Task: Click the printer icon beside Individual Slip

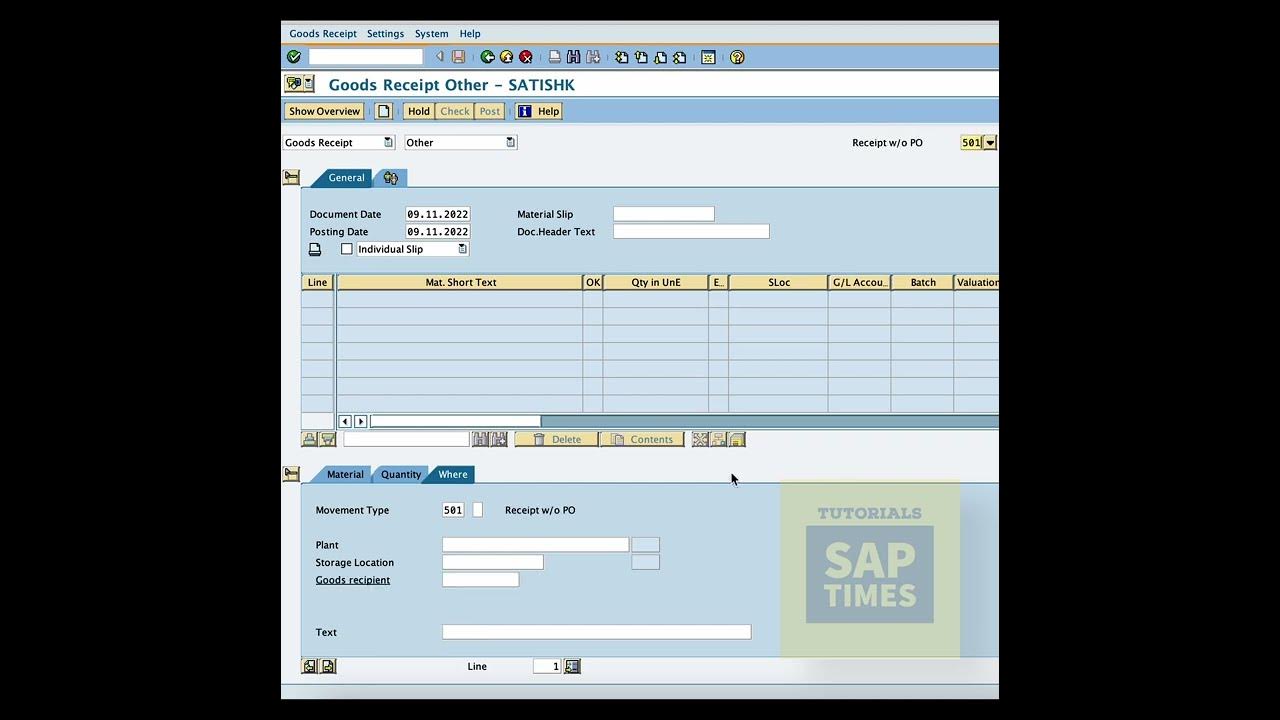Action: pos(315,249)
